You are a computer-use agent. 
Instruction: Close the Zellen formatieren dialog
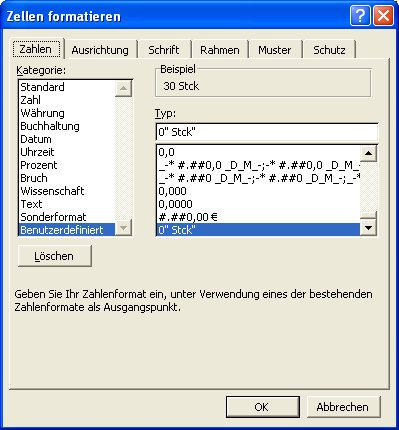[383, 15]
